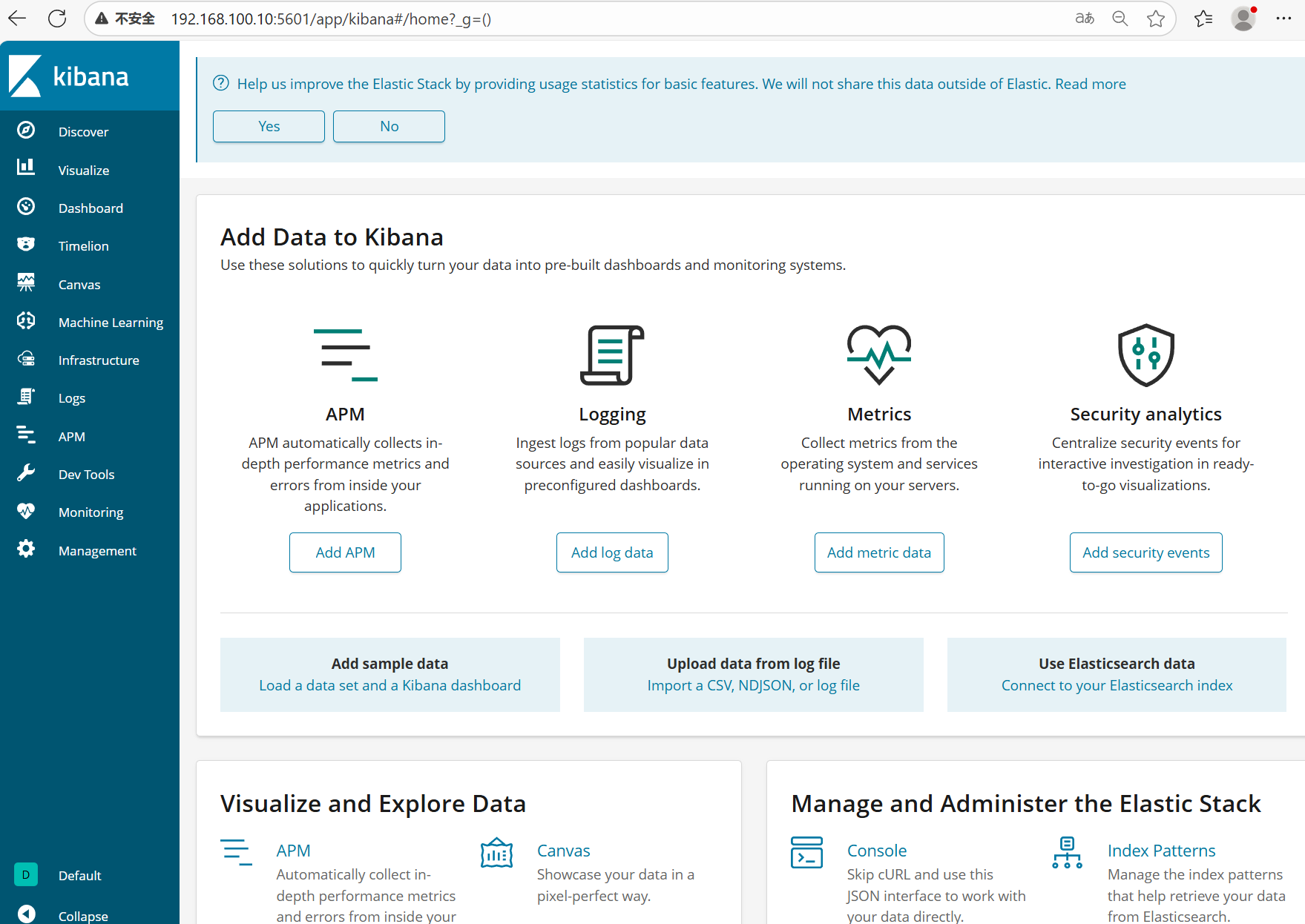Click the zoom magnifier icon in address bar

[1120, 19]
